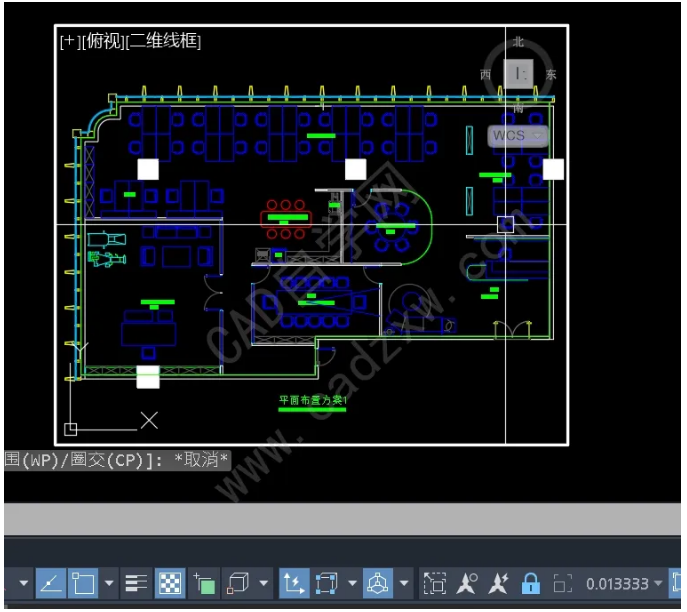This screenshot has width=687, height=612.
Task: Open leftmost status bar dropdown arrow
Action: pos(24,586)
